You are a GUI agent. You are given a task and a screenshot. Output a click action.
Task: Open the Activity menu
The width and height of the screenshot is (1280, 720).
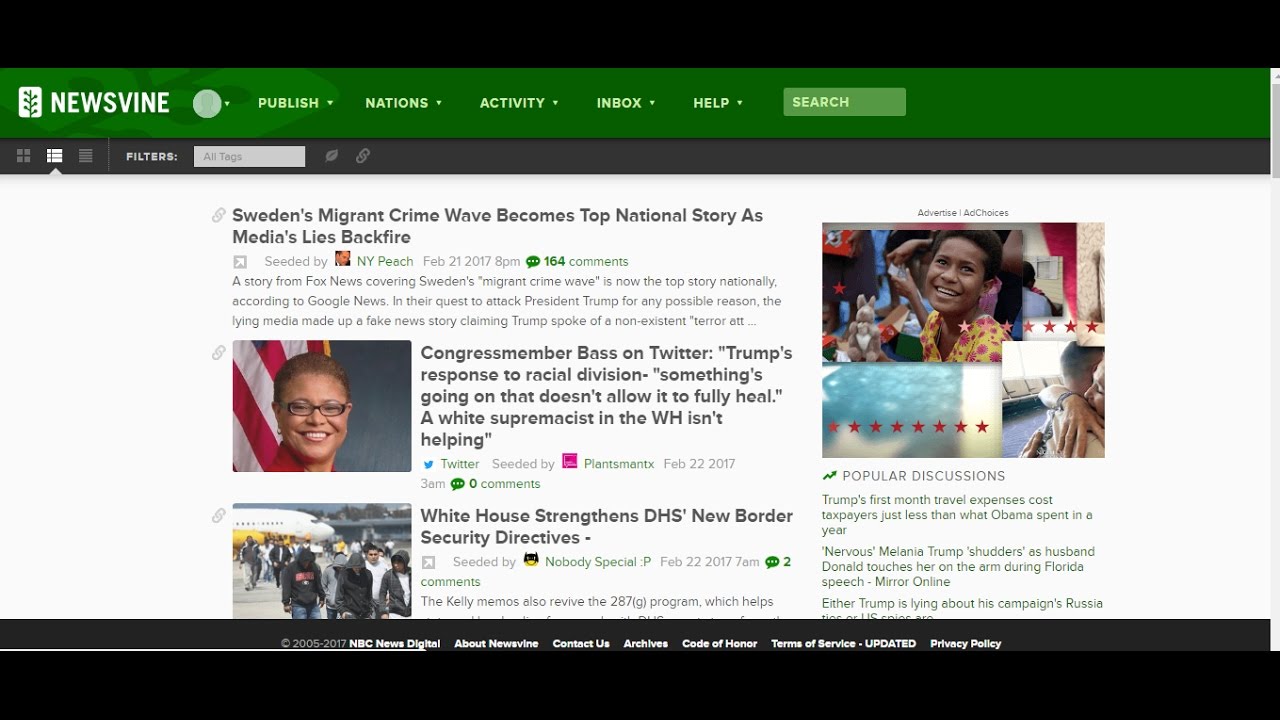512,103
